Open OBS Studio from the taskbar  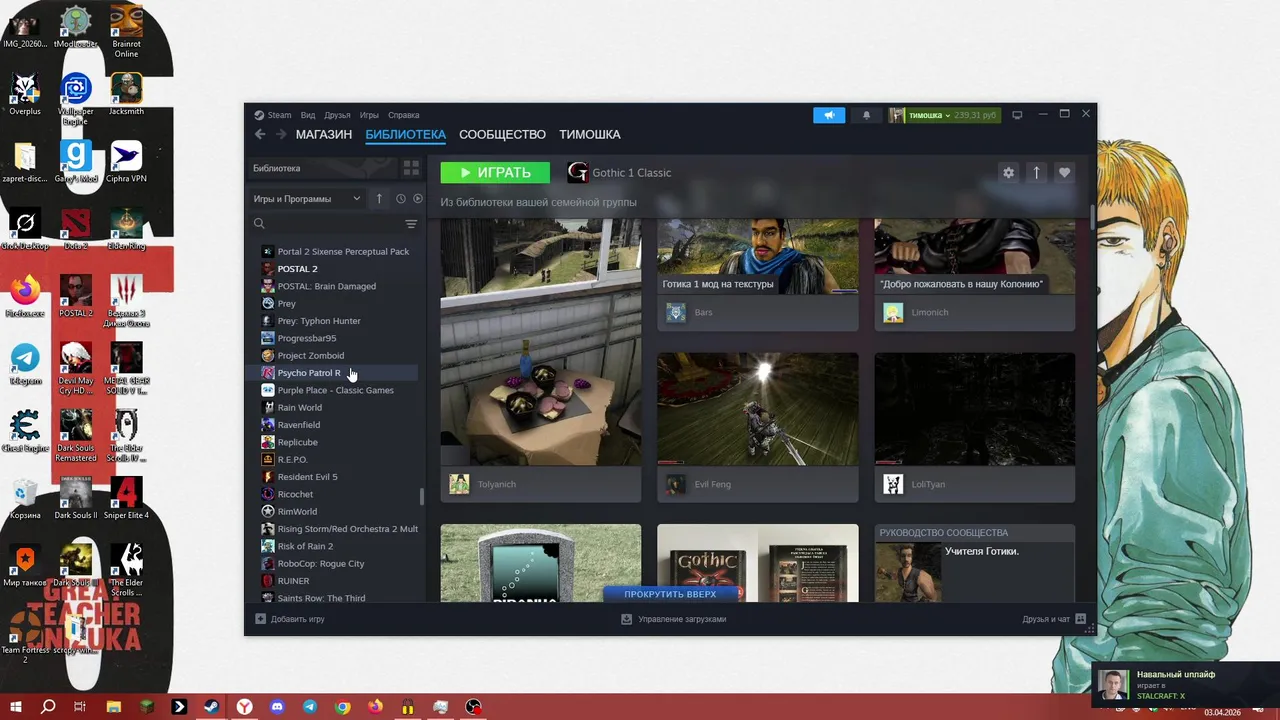[x=473, y=707]
